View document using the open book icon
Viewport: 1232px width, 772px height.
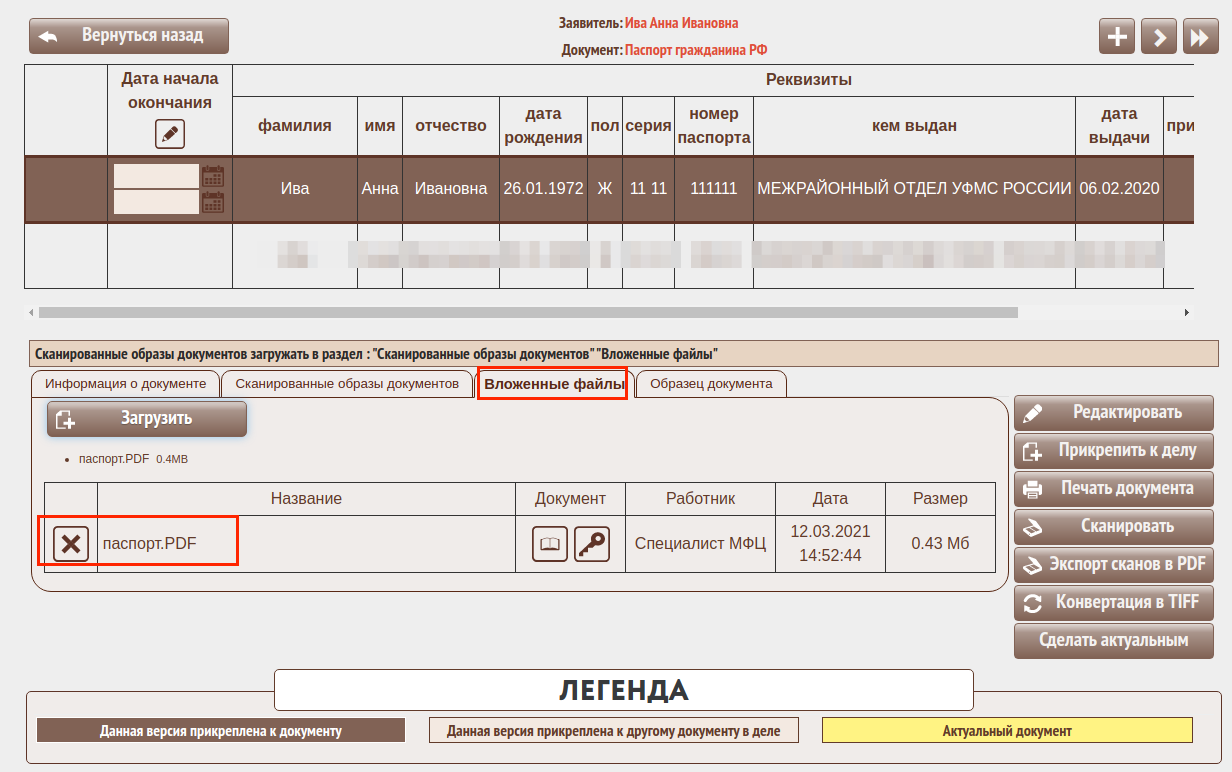[550, 544]
